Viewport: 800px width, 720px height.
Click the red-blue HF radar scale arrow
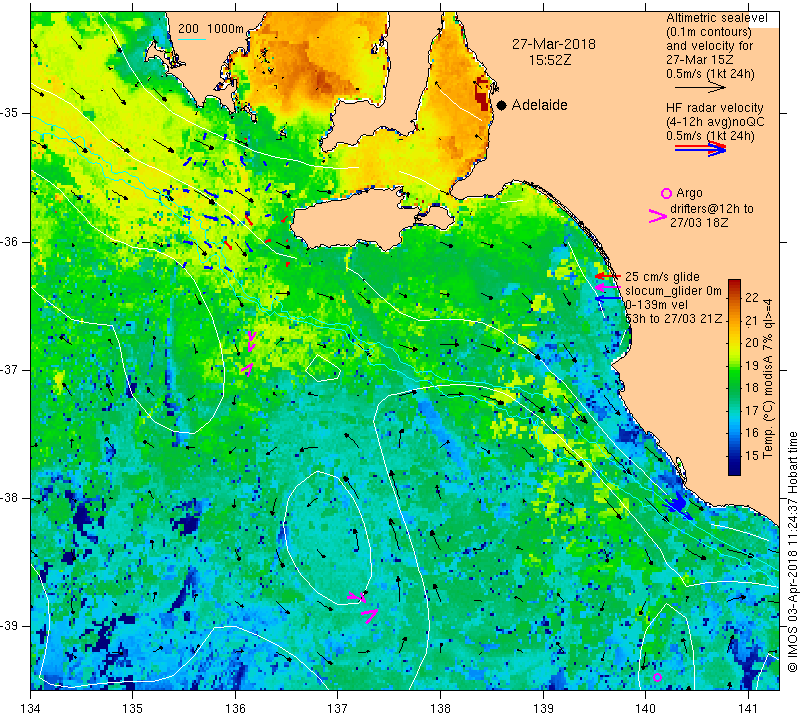tap(700, 149)
